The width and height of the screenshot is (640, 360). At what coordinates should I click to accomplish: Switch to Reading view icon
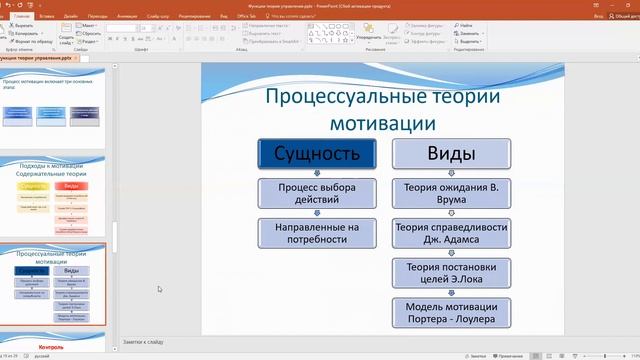click(562, 356)
